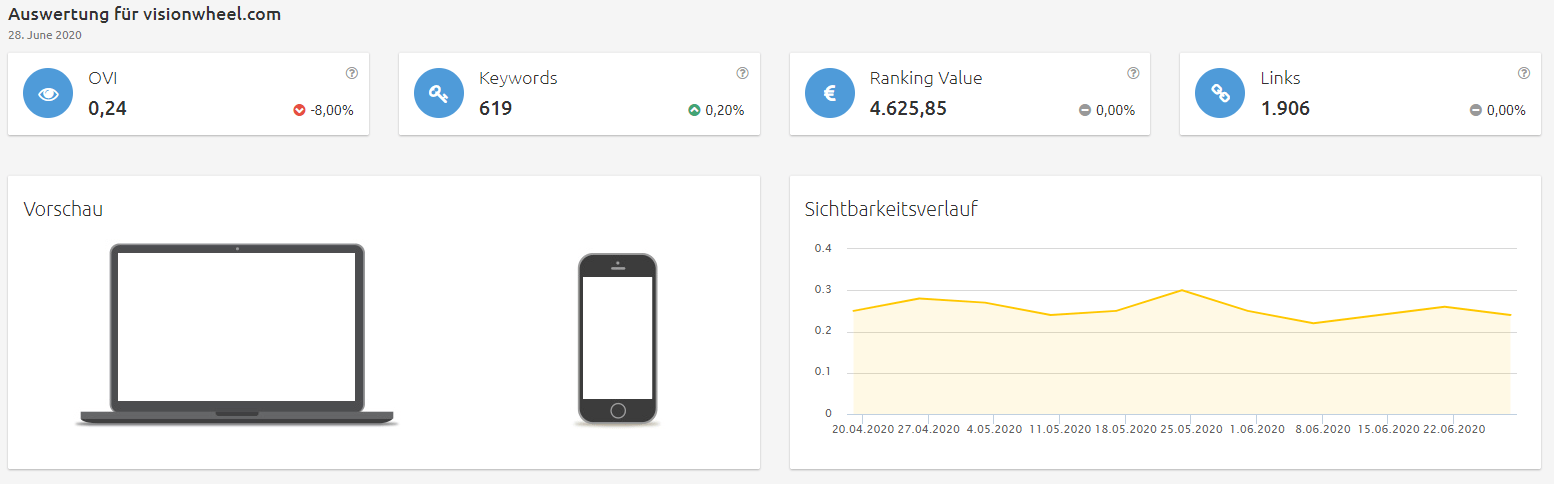Open help question mark on OVI card
Viewport: 1554px width, 484px height.
[352, 73]
